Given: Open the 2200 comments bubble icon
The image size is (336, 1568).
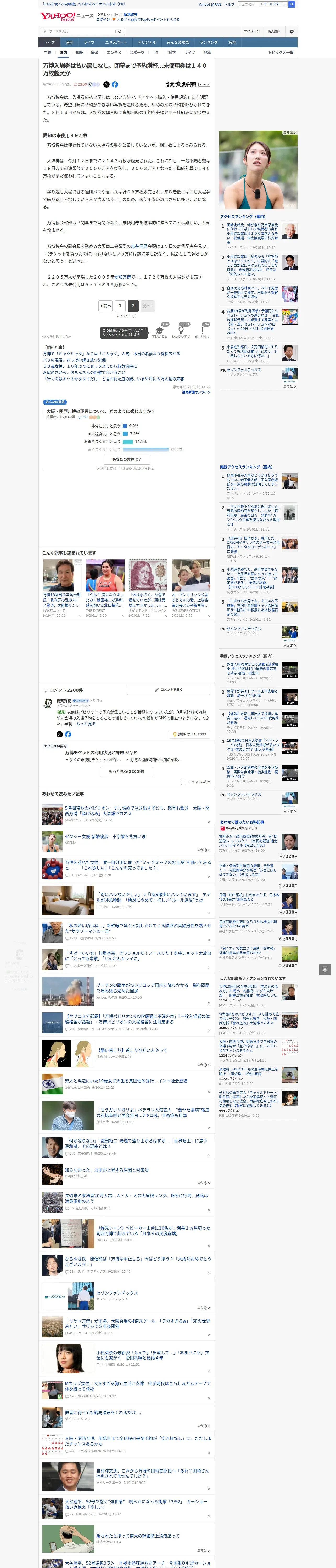Looking at the screenshot, I should pyautogui.click(x=76, y=85).
